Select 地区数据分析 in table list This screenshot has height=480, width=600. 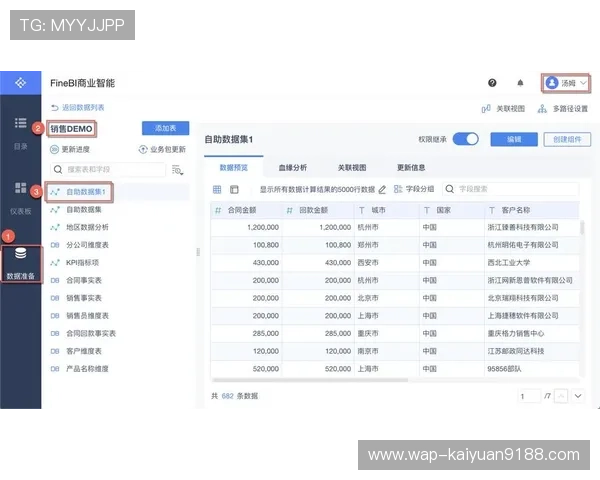(x=80, y=227)
